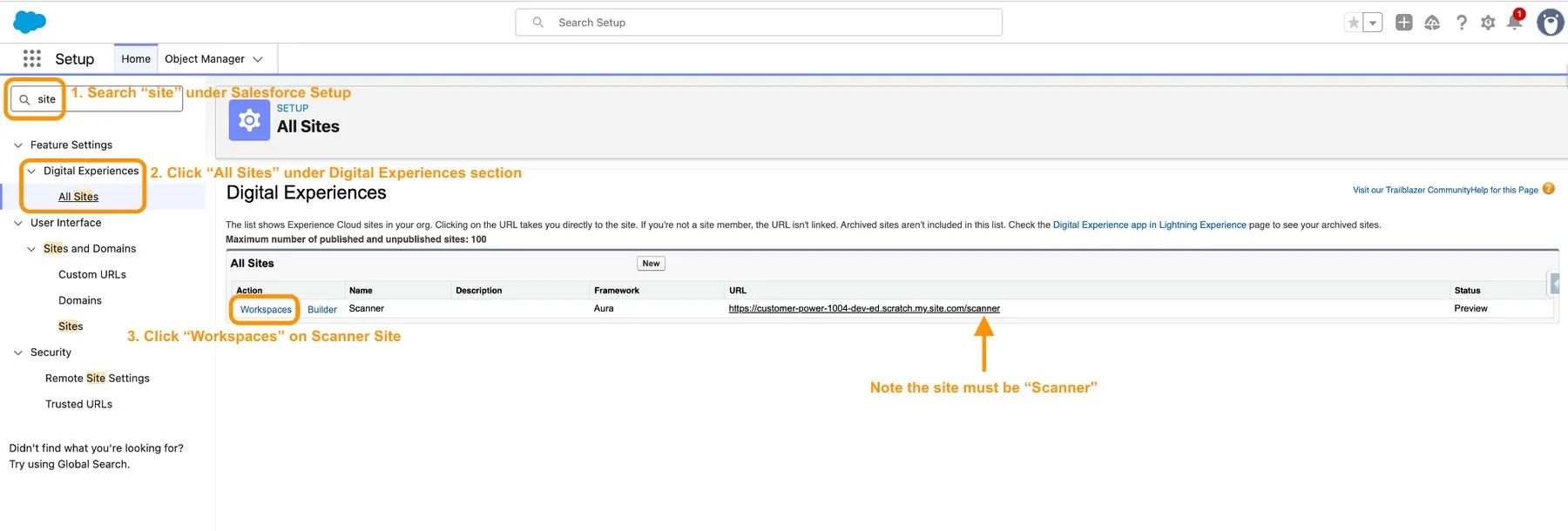Click the Salesforce cloud logo
This screenshot has width=1568, height=531.
[30, 23]
